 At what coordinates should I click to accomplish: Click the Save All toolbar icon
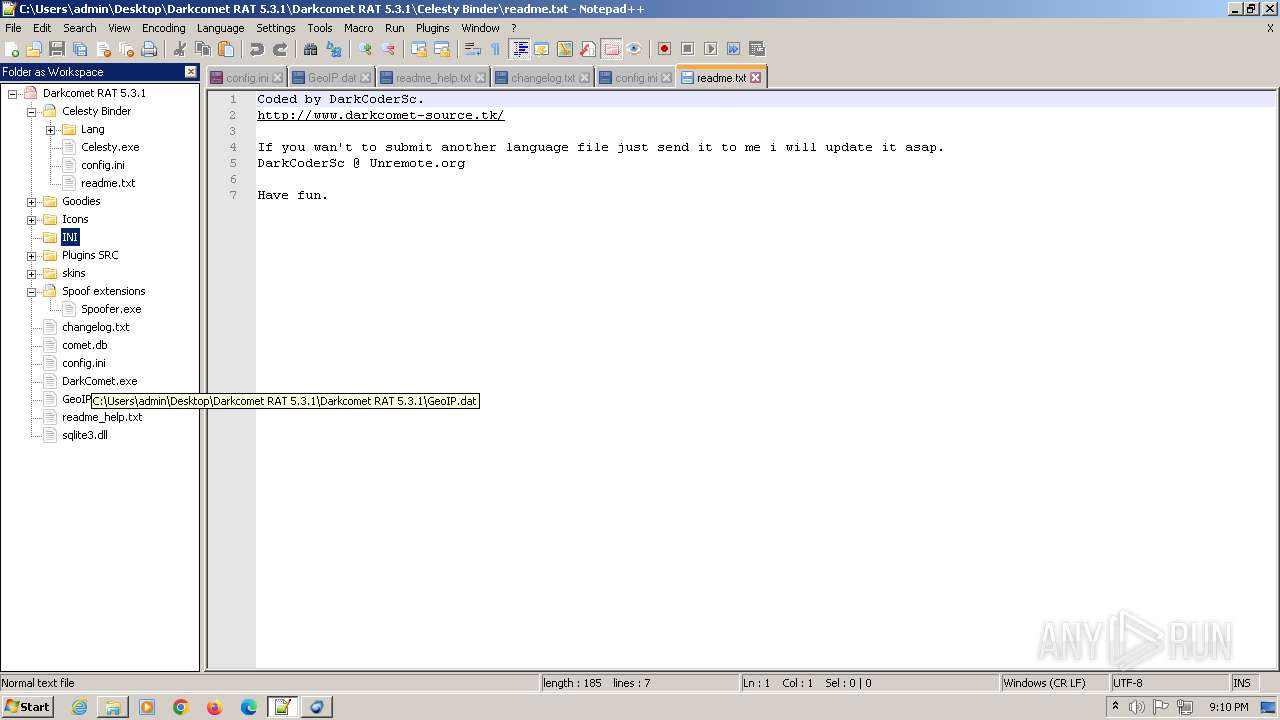pyautogui.click(x=80, y=49)
